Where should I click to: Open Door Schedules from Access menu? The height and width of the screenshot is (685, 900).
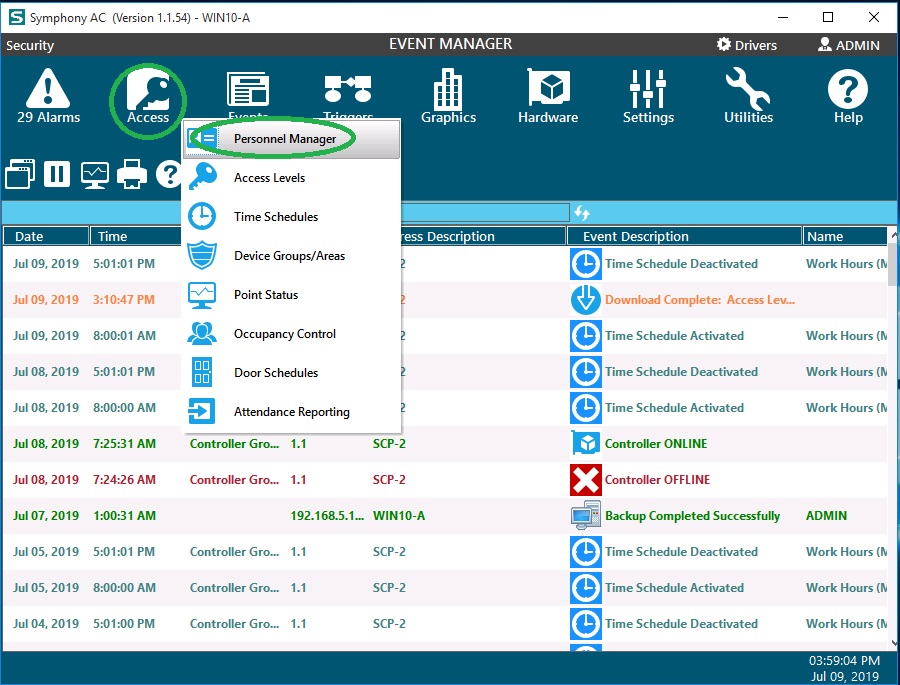click(x=292, y=373)
